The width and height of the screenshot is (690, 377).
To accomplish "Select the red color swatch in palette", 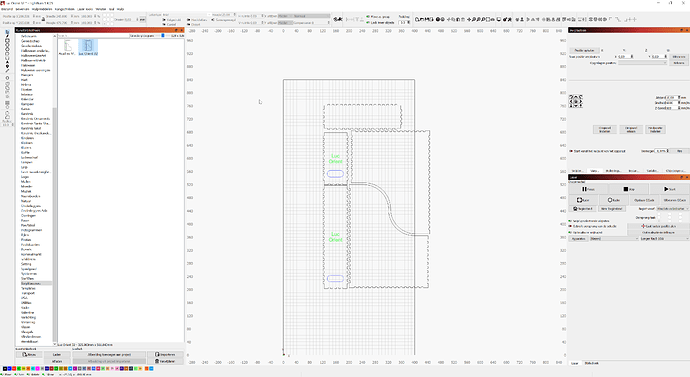I will pyautogui.click(x=14, y=369).
